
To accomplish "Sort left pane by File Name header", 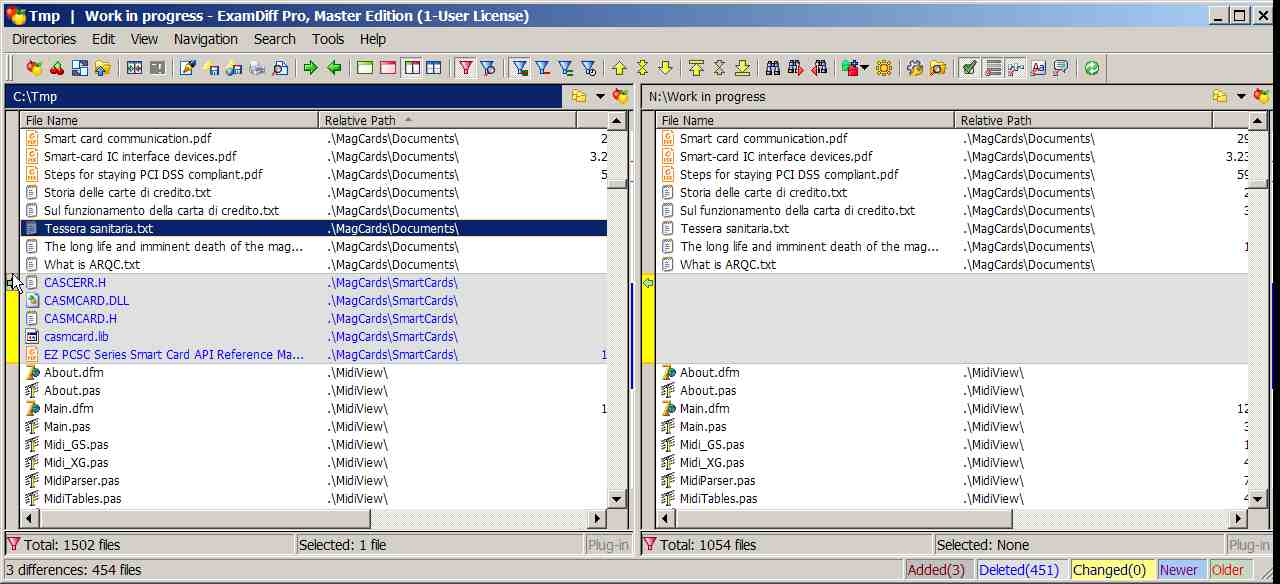I will point(170,120).
